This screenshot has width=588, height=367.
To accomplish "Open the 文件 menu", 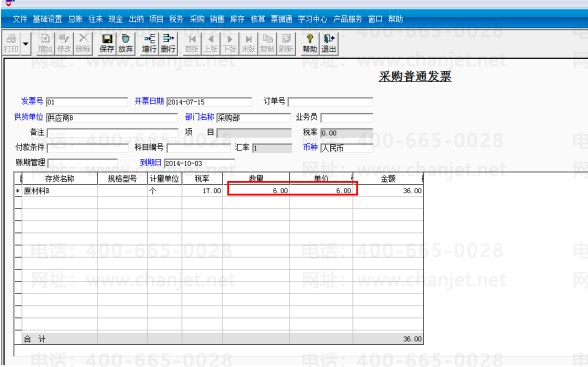I will click(x=20, y=19).
